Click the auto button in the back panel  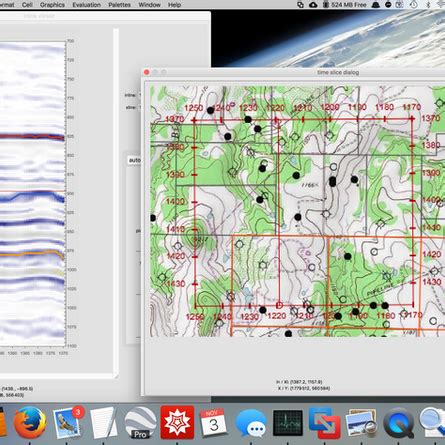(x=134, y=160)
